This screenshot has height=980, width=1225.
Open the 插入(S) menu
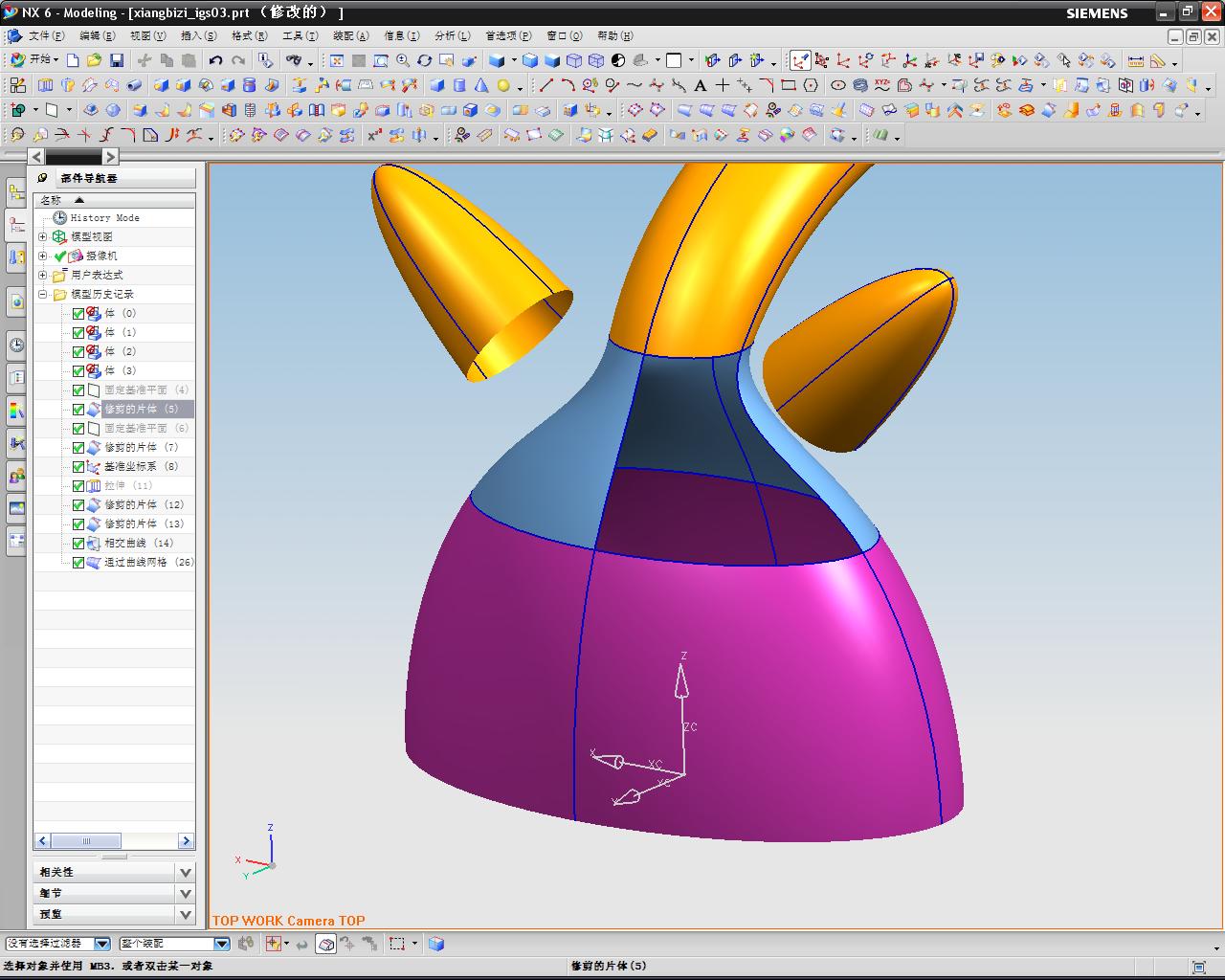198,35
